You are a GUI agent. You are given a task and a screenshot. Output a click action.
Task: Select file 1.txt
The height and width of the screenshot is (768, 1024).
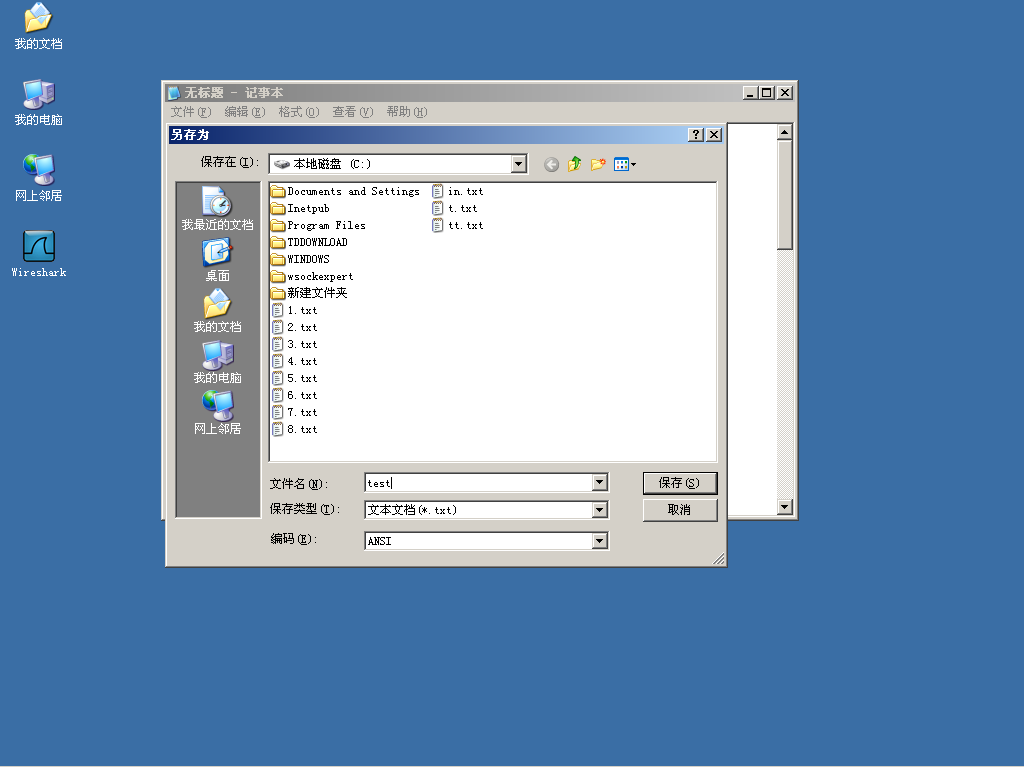coord(295,310)
